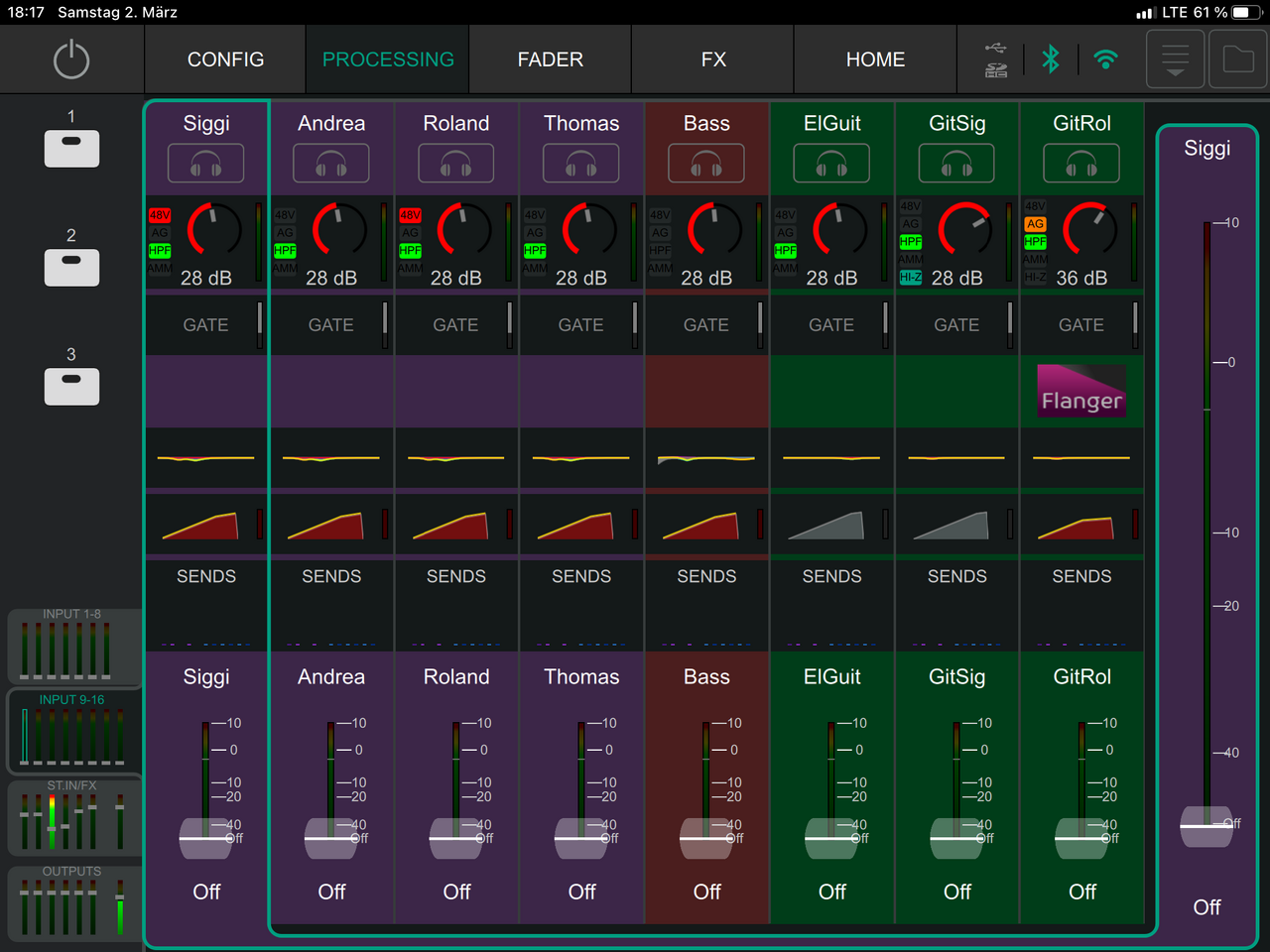Expand SENDS section of ElGuit channel

pos(831,577)
